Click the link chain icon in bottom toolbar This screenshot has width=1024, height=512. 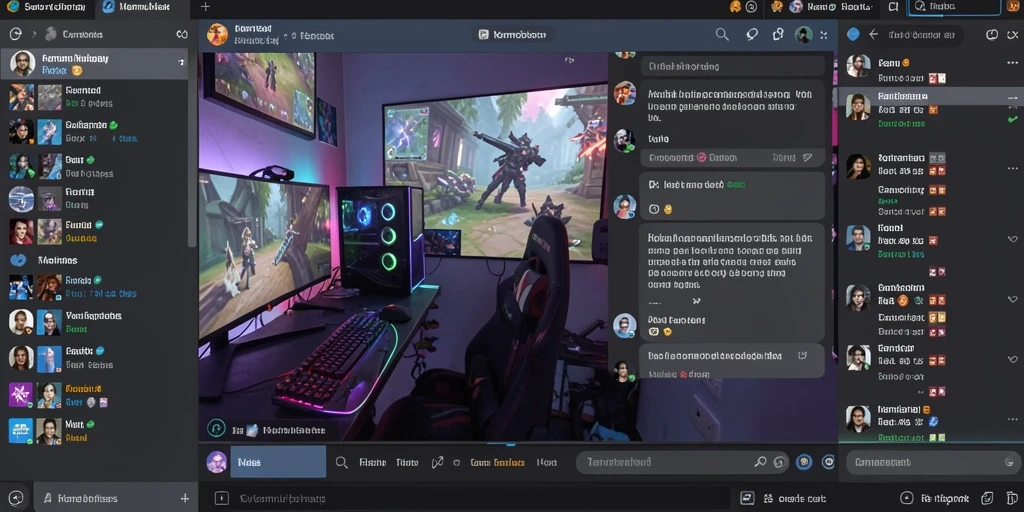coord(437,462)
